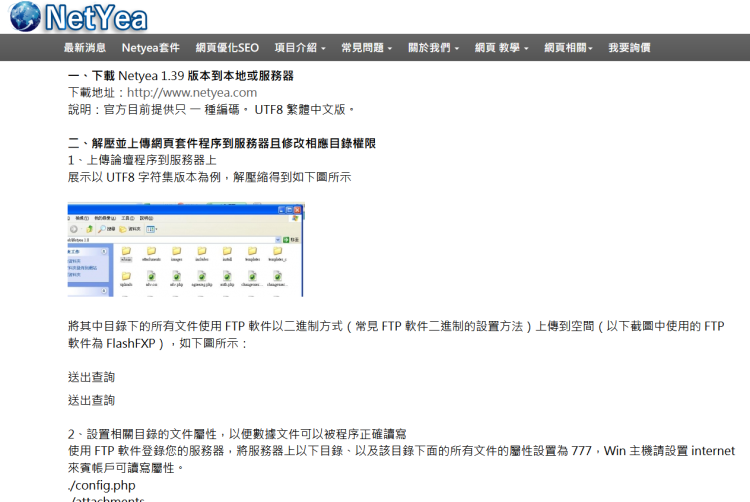Click the NetYea globe logo
The image size is (750, 502).
(x=25, y=17)
